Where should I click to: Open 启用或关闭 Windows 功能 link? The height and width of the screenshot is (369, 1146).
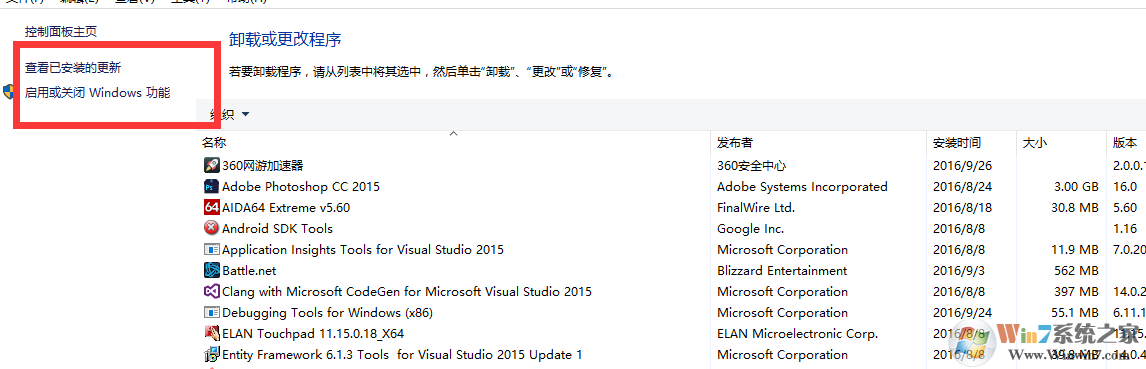(x=98, y=93)
